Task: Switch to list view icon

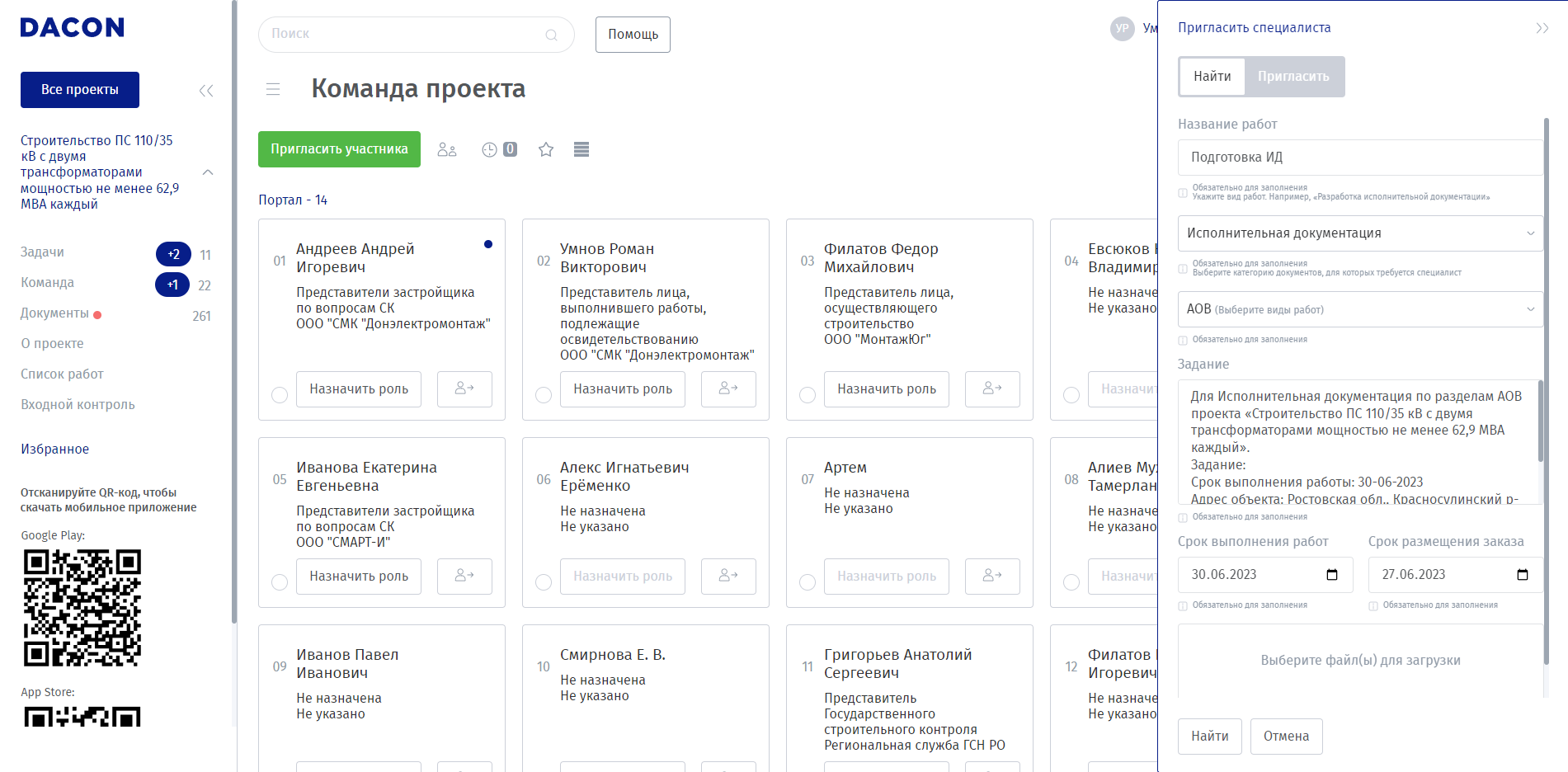Action: click(x=582, y=149)
